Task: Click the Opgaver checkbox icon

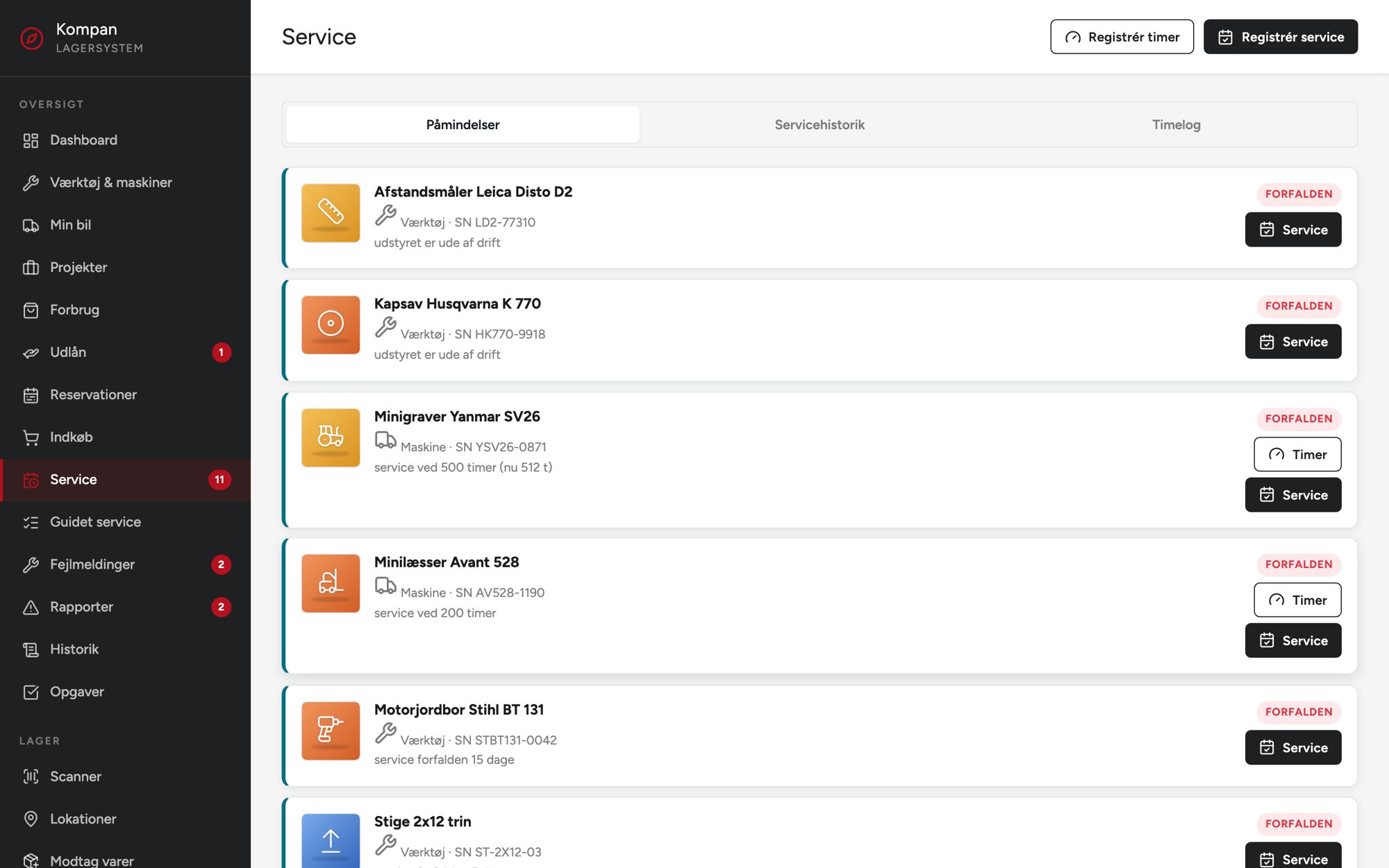Action: coord(31,692)
